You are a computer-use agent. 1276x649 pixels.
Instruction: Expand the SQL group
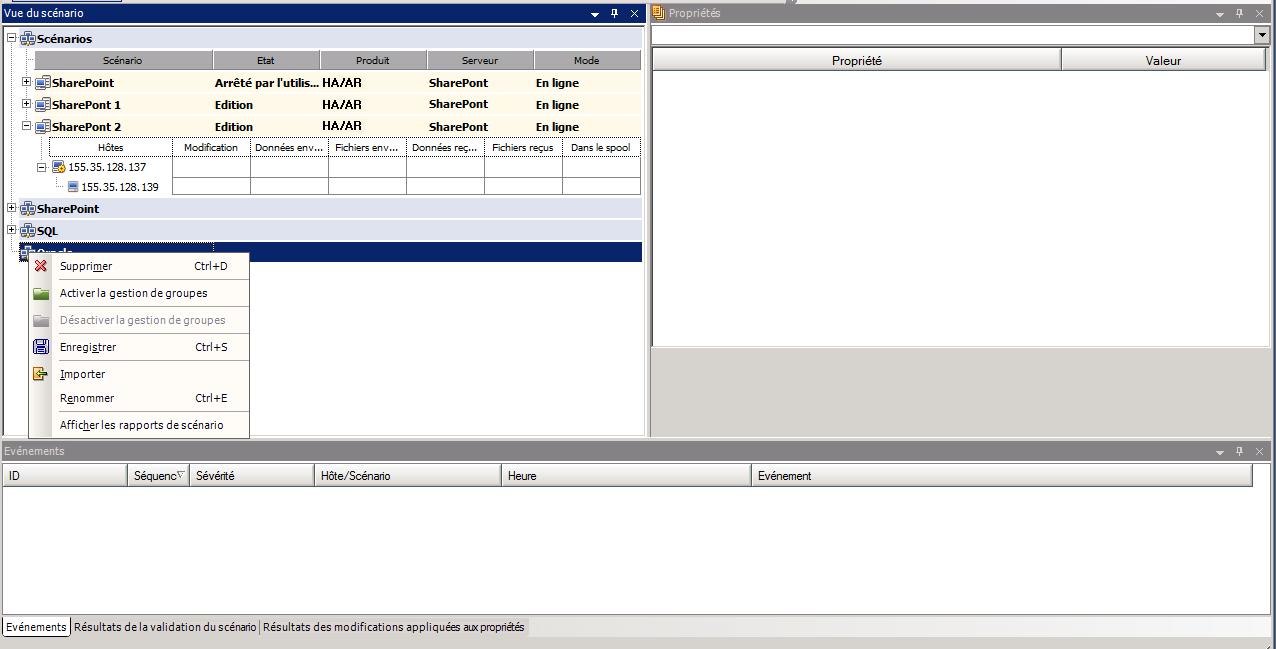pos(12,231)
